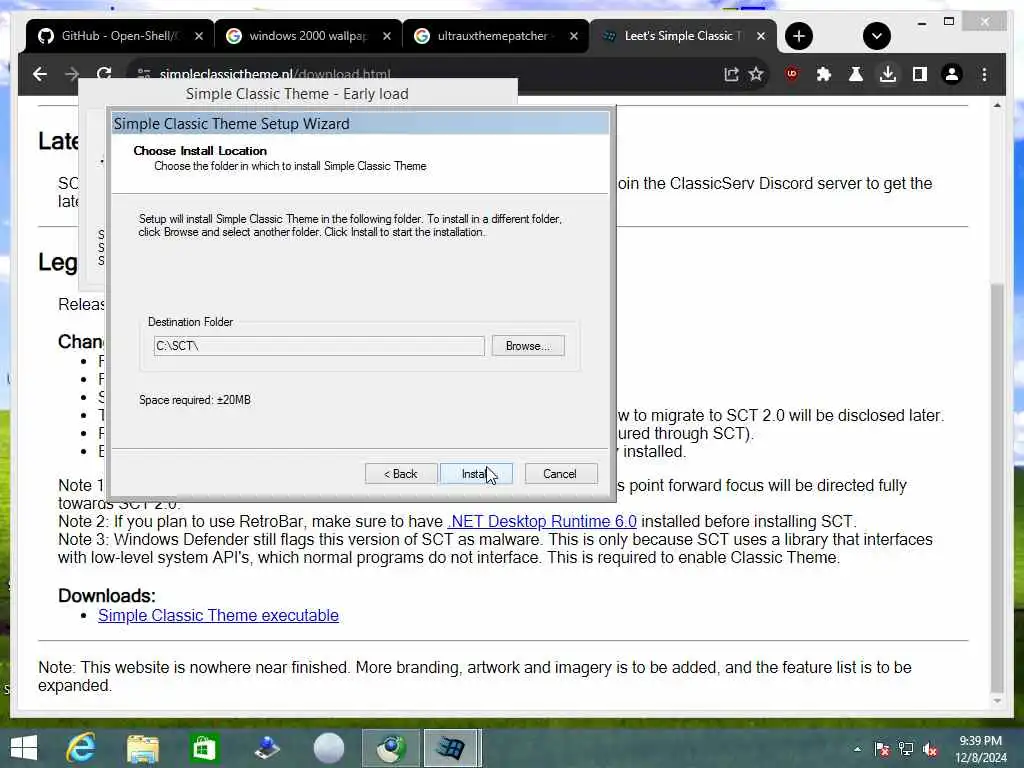Switch to windows 2000 wallpaper tab
The image size is (1024, 768).
(x=307, y=36)
